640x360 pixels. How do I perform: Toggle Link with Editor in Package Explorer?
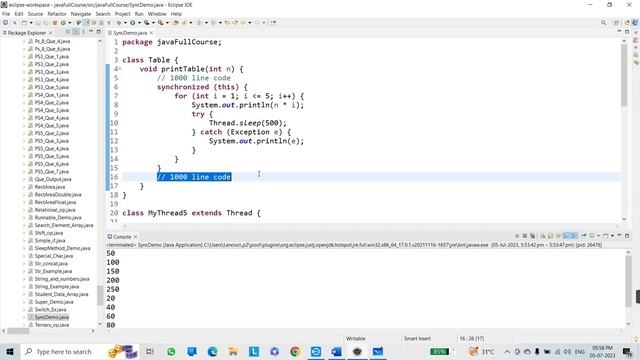[x=76, y=32]
